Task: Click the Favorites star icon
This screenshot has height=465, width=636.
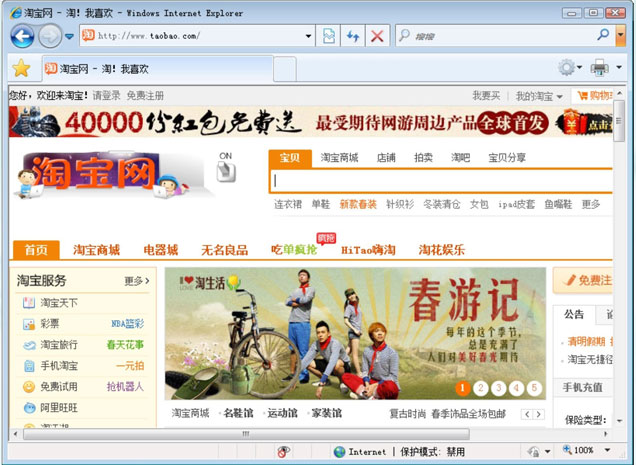Action: point(21,68)
